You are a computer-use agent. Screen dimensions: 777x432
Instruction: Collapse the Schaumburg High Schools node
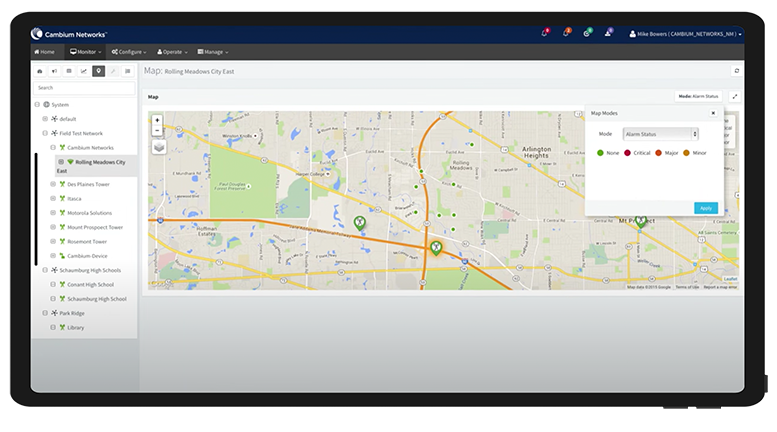point(45,270)
